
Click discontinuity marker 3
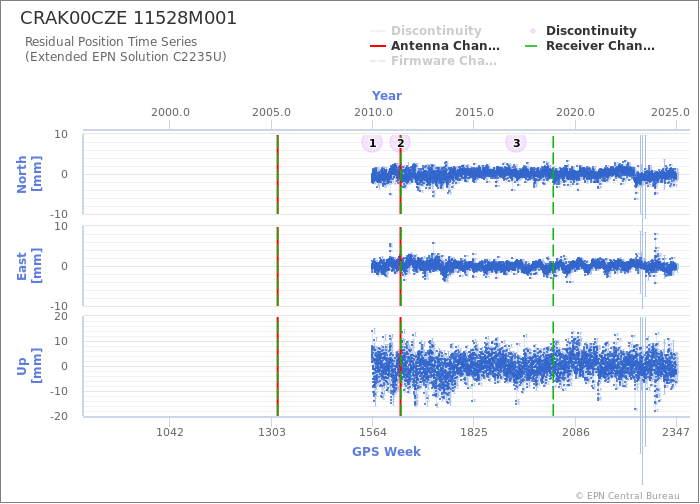(516, 143)
